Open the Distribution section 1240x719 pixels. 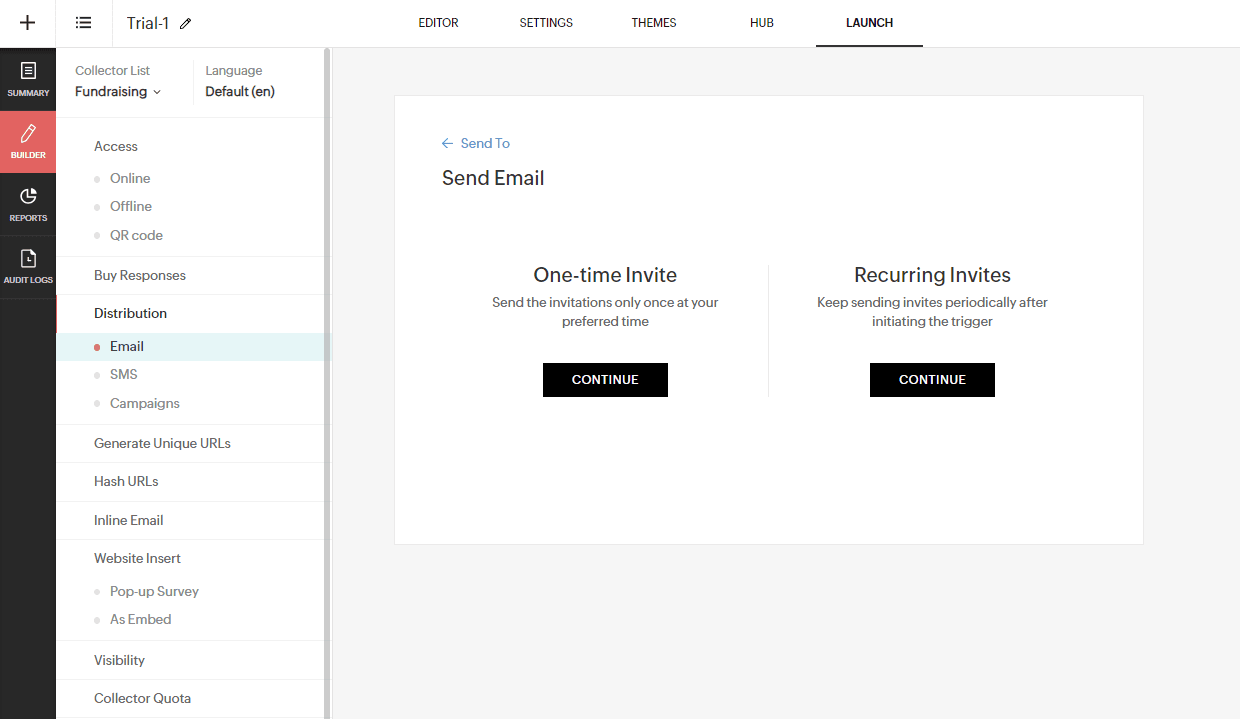pos(130,313)
